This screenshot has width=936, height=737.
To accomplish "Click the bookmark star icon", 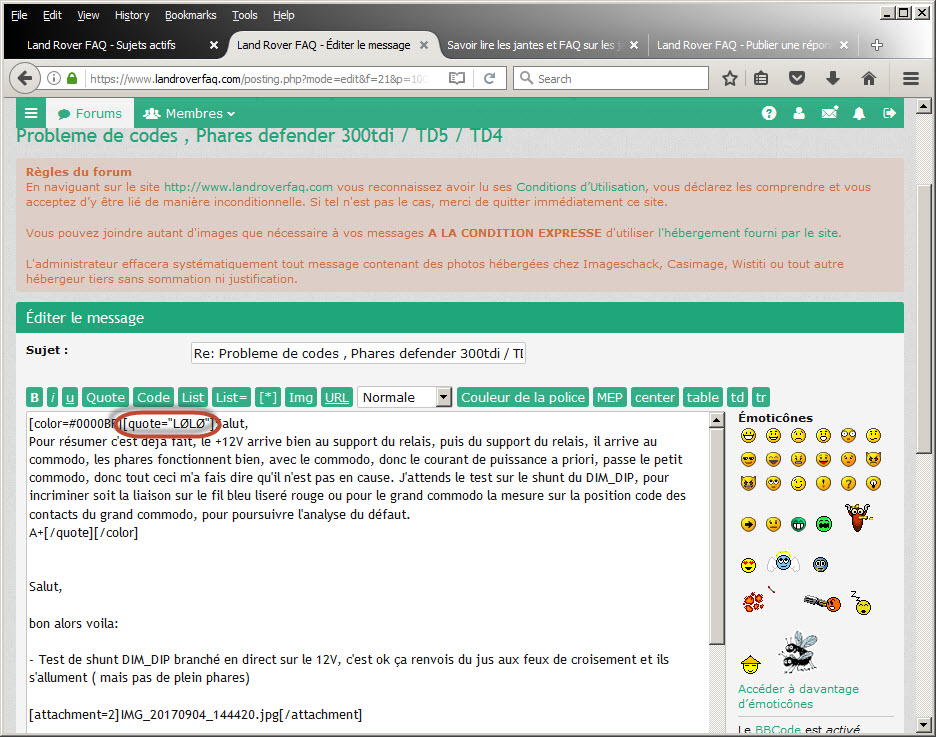I will click(x=730, y=78).
